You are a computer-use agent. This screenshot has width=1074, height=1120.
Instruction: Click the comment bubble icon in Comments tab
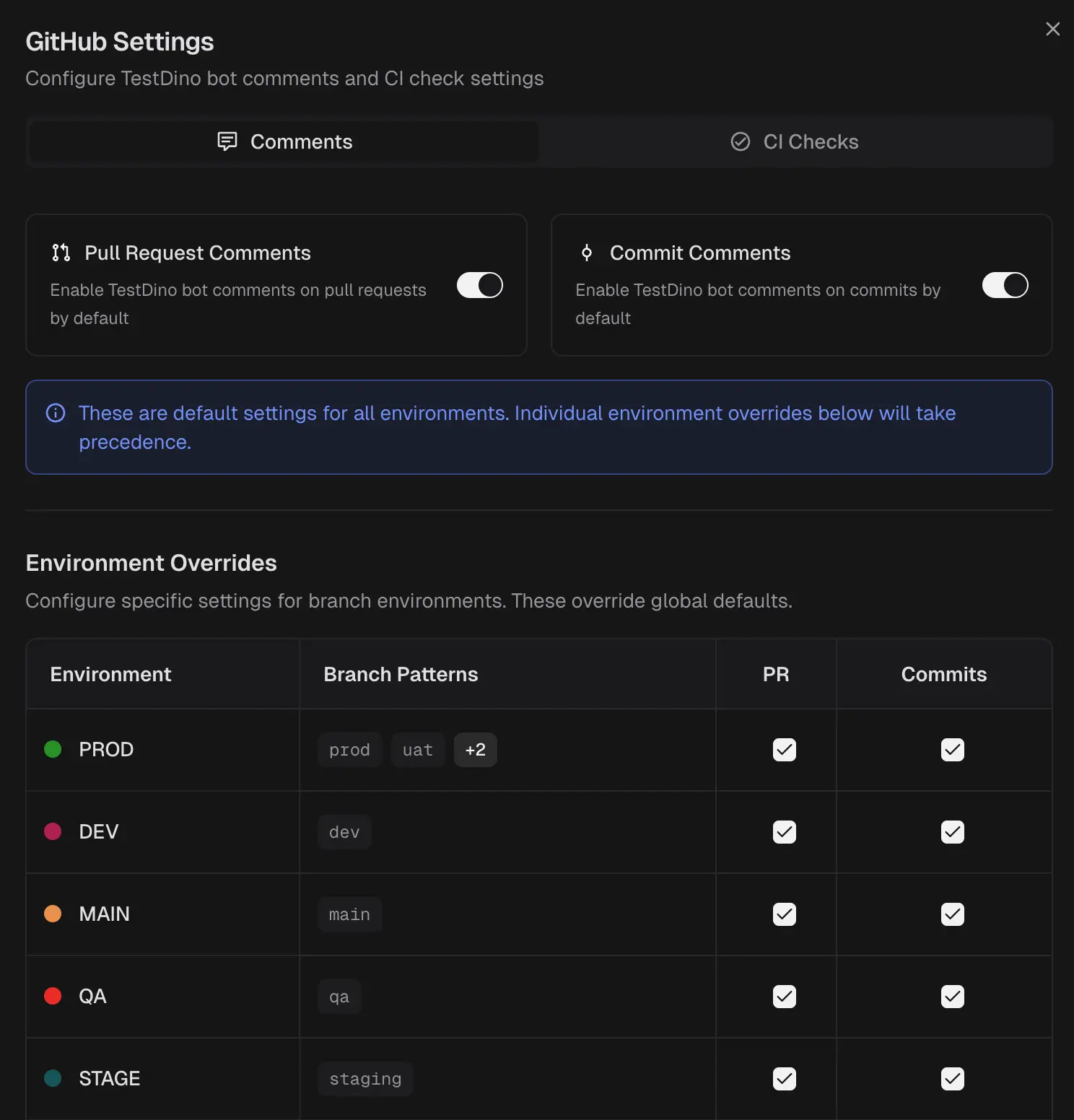(x=227, y=141)
